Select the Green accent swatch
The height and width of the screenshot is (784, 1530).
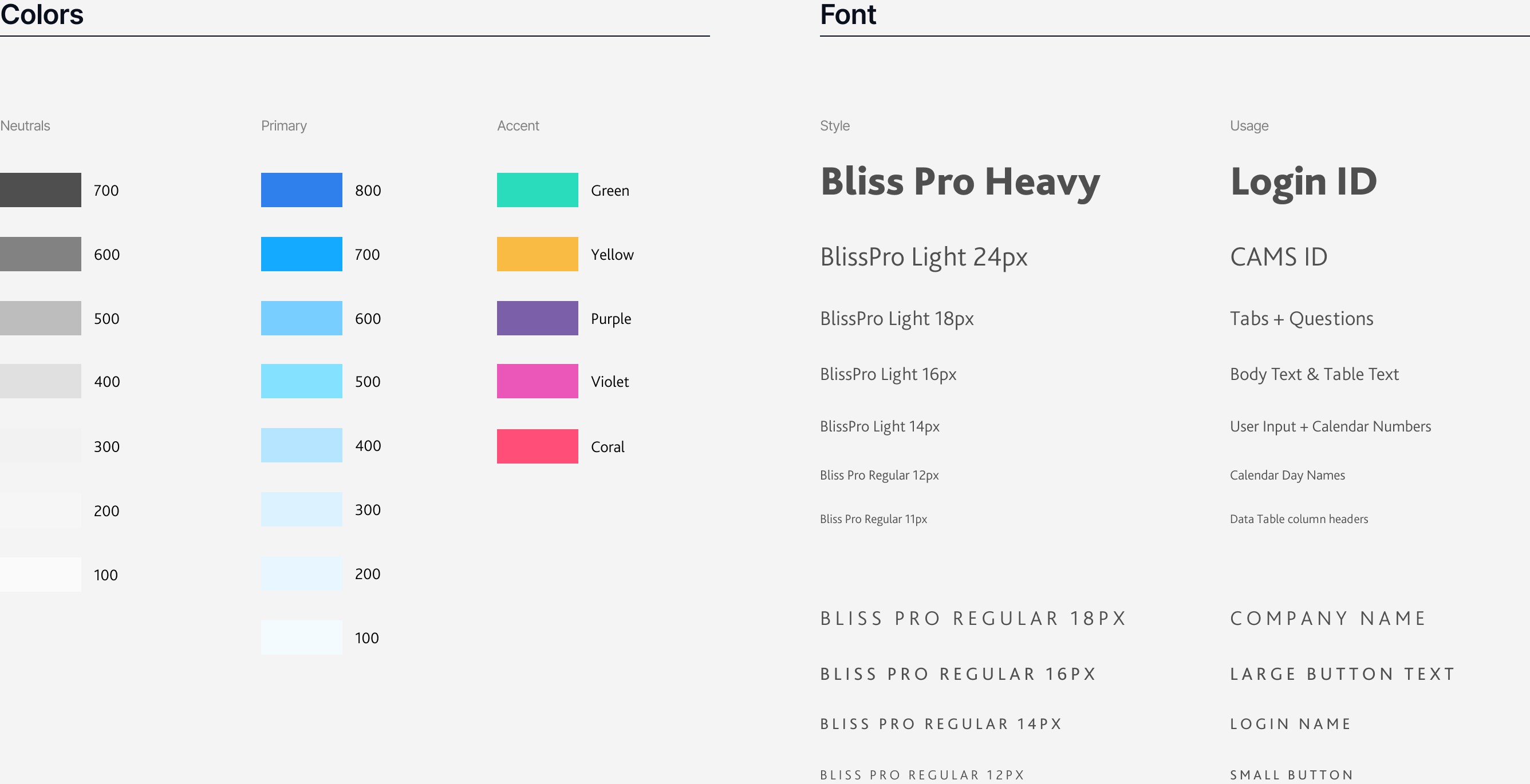pyautogui.click(x=538, y=190)
